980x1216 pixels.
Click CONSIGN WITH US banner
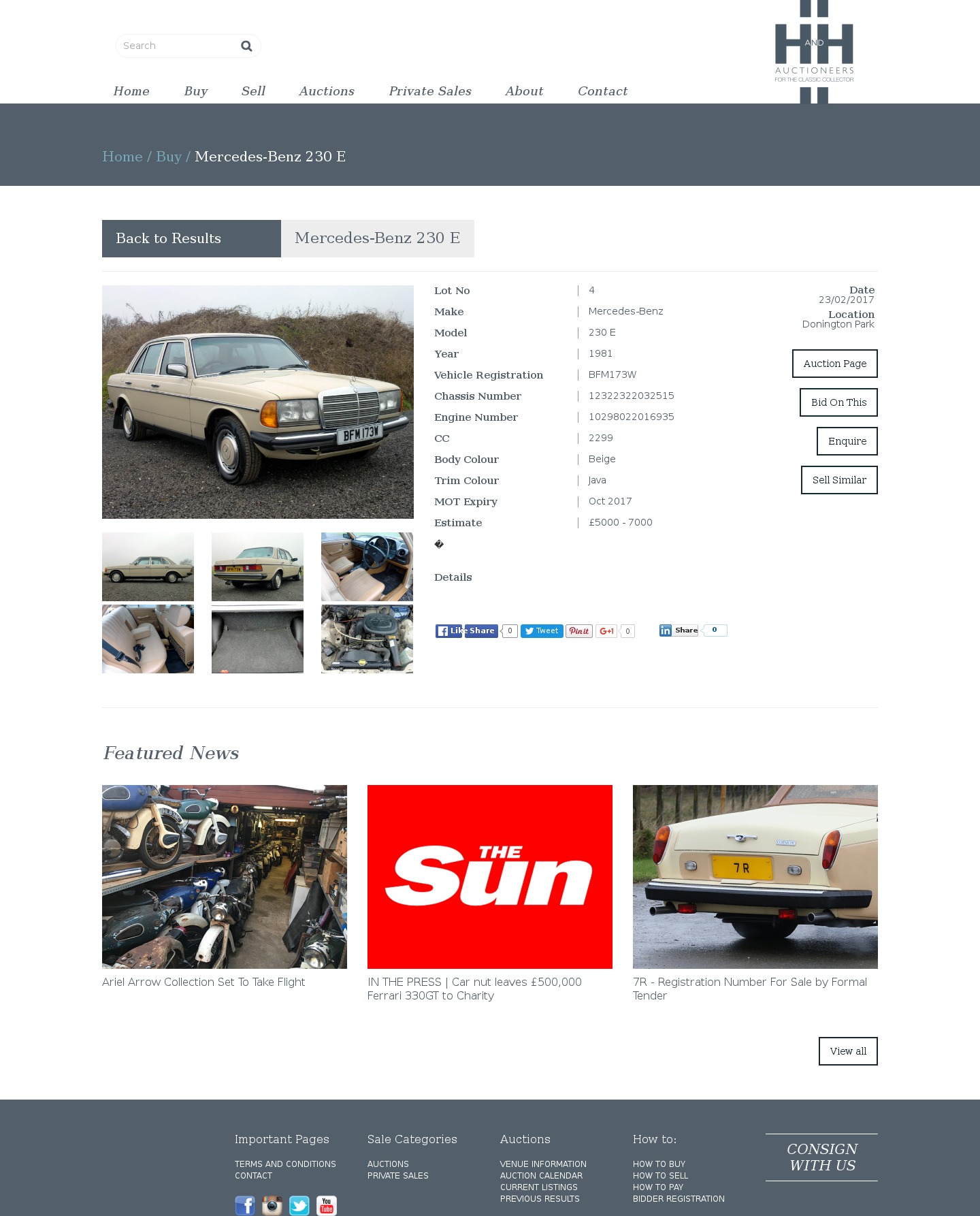(x=821, y=1157)
